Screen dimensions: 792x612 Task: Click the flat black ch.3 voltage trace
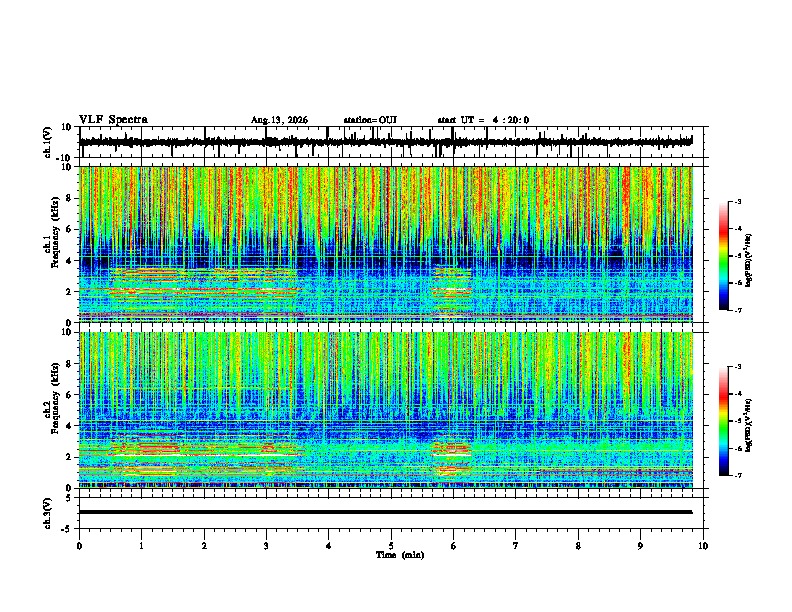[386, 512]
